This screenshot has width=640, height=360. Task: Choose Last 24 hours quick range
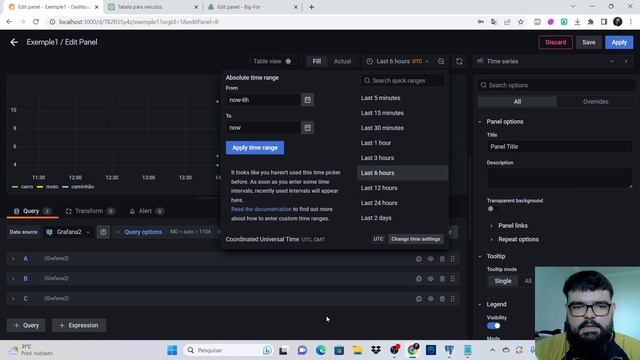(379, 203)
